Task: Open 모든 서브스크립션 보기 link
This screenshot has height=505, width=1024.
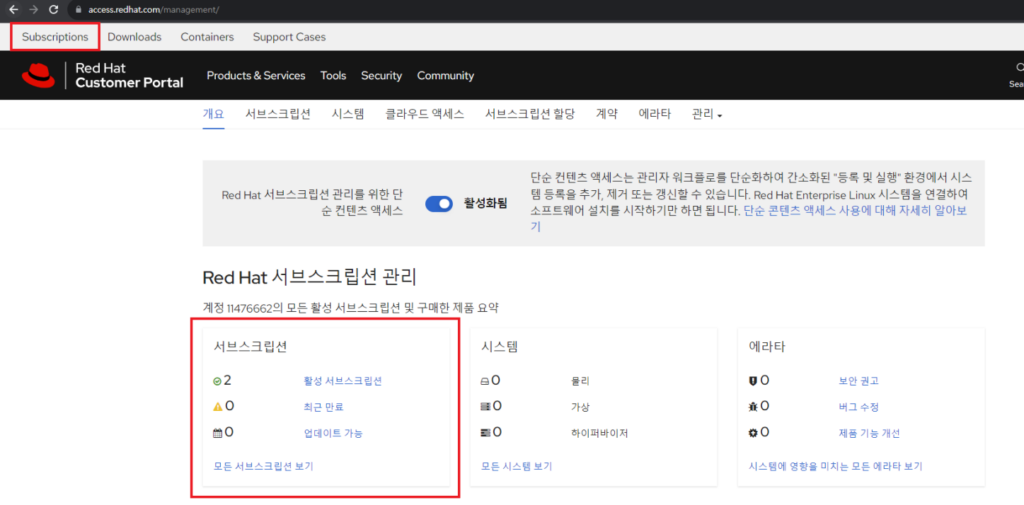Action: (263, 466)
